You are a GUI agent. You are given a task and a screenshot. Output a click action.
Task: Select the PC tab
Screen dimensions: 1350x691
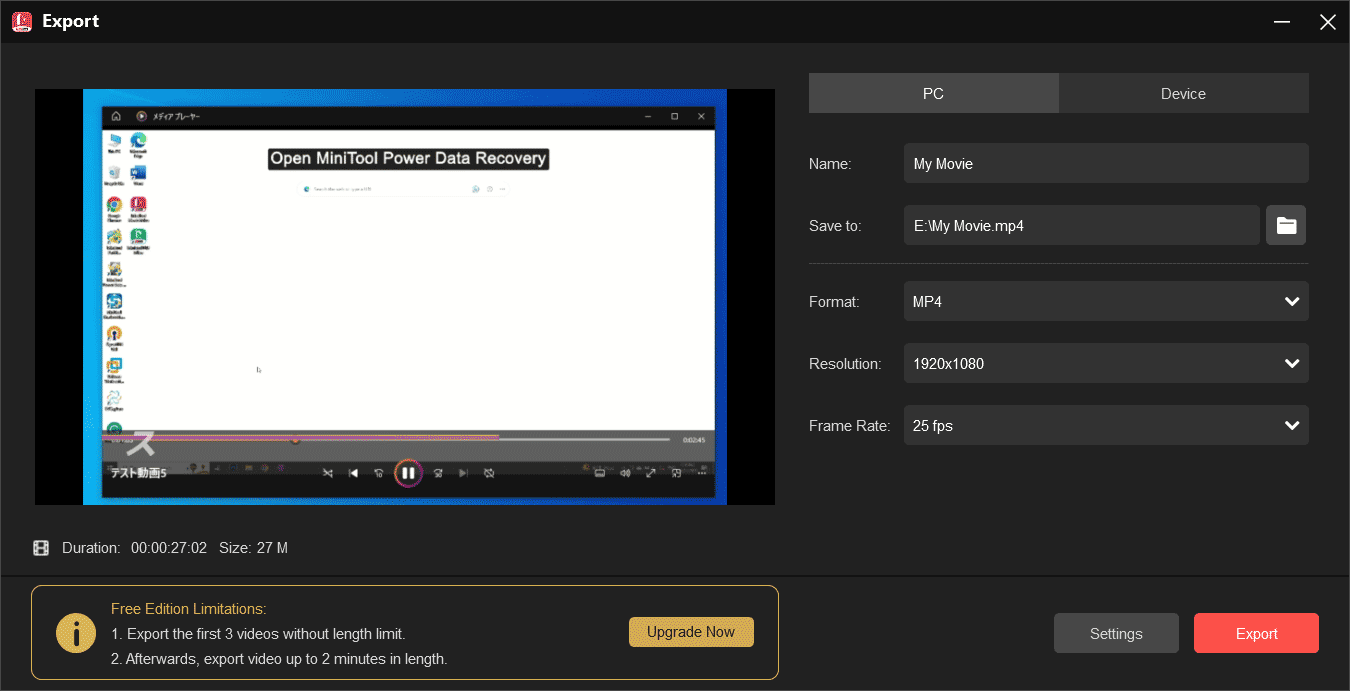tap(933, 93)
